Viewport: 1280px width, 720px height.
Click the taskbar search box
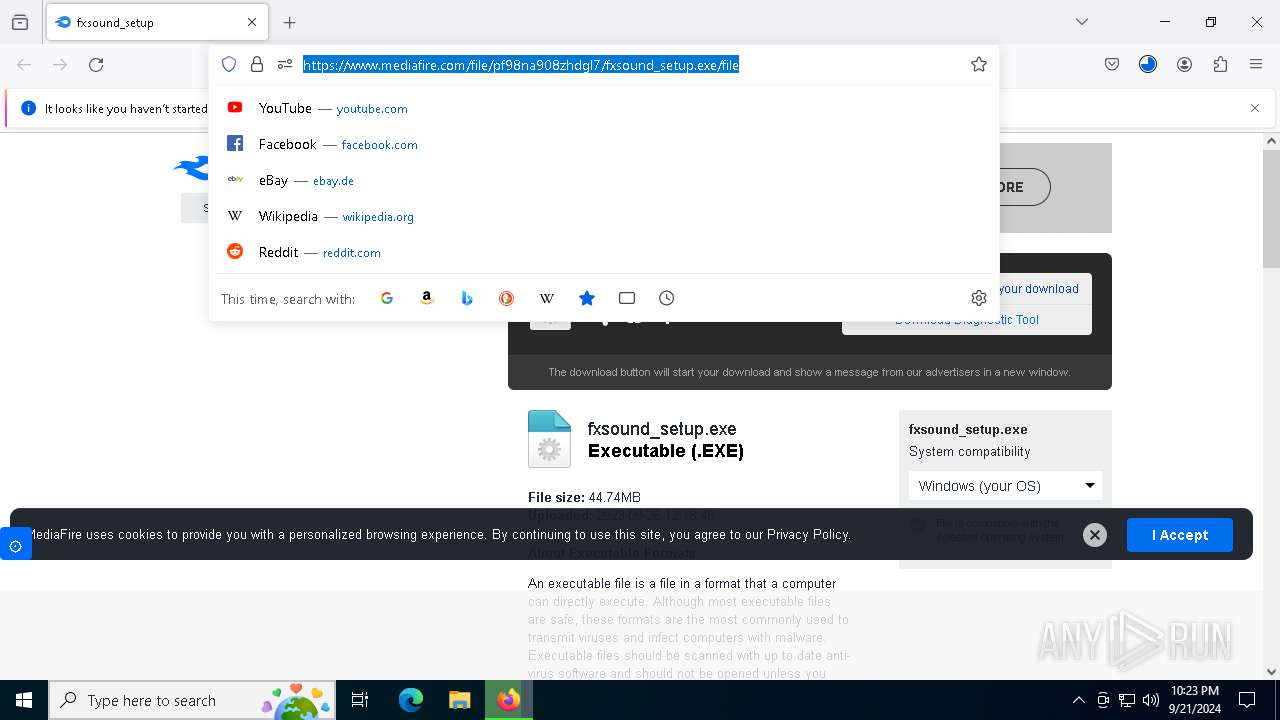pyautogui.click(x=193, y=700)
